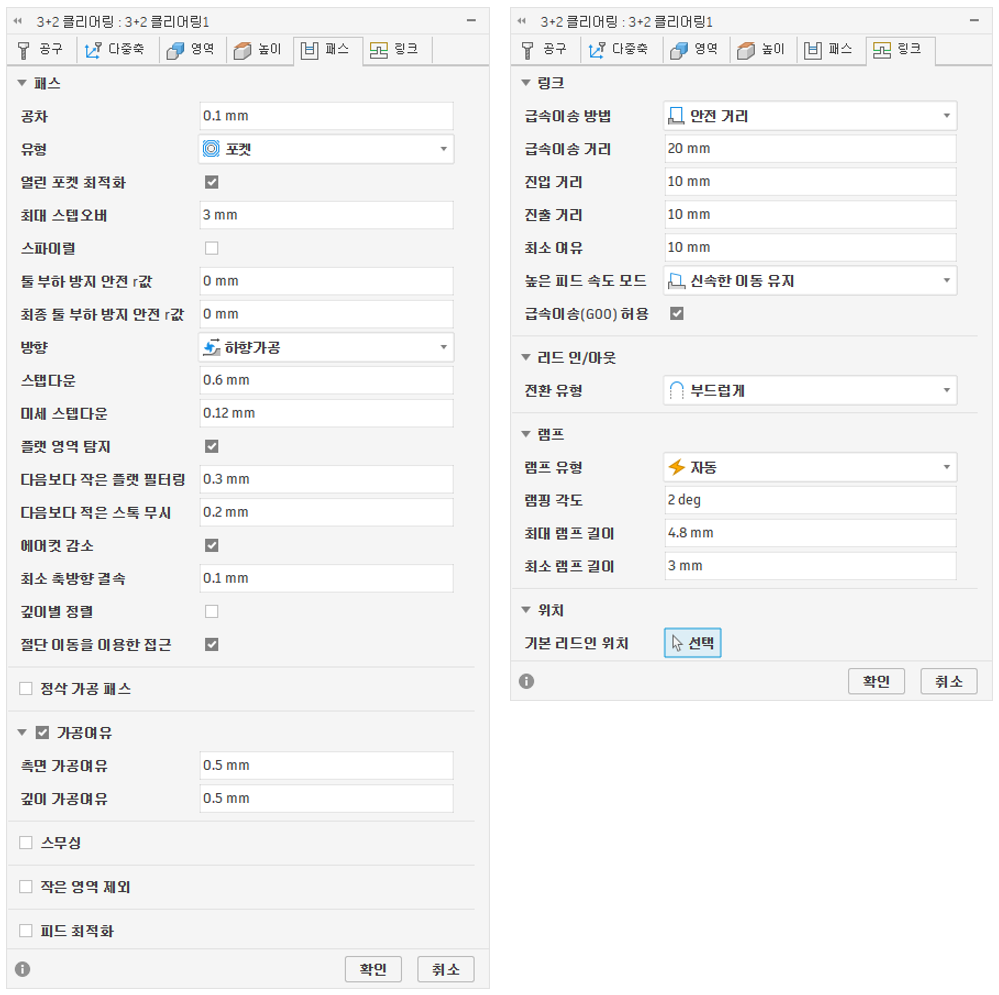Open the 유형 dropdown set to 포켓
Screen dimensions: 999x995
(x=326, y=150)
